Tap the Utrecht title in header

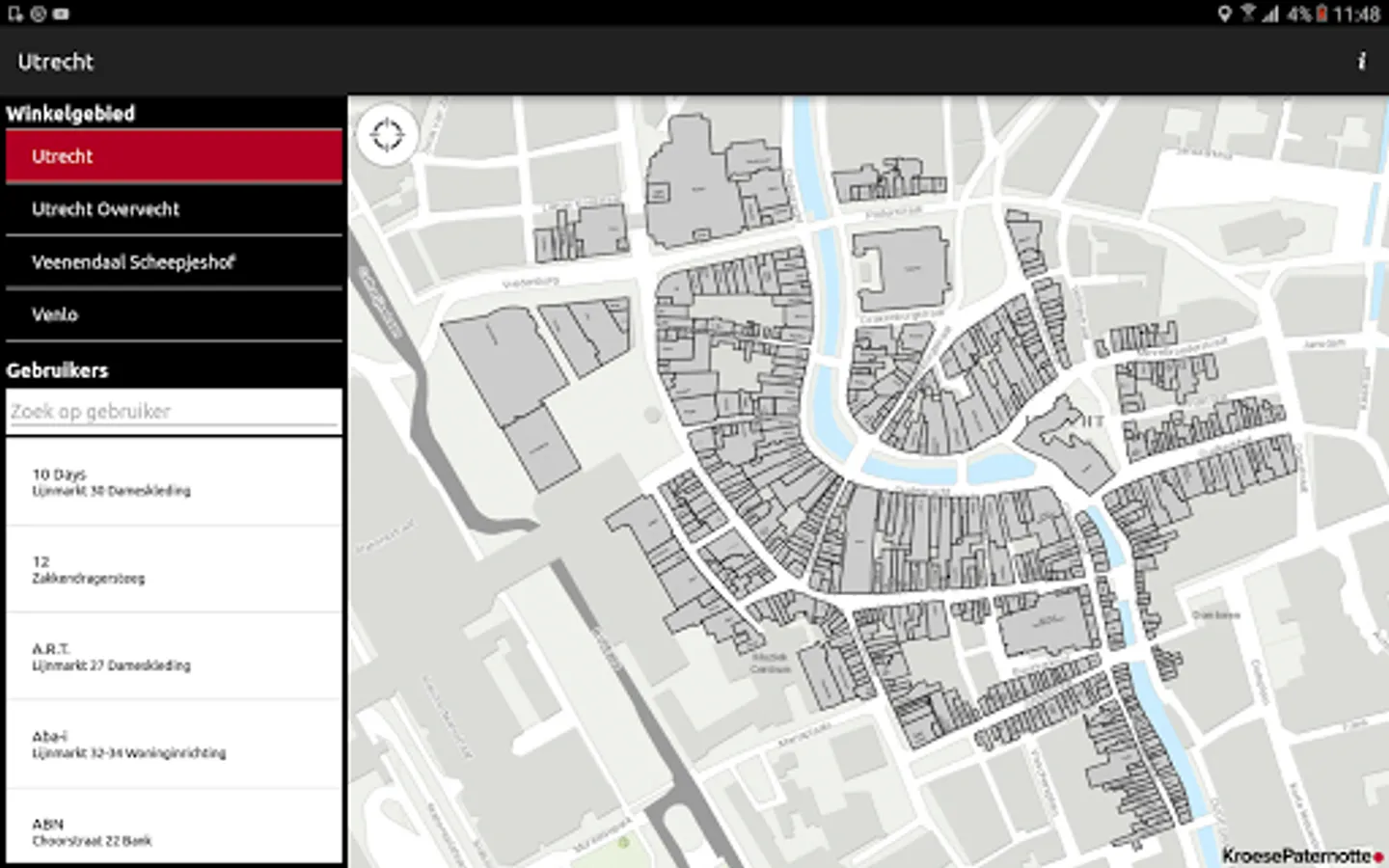pos(56,62)
